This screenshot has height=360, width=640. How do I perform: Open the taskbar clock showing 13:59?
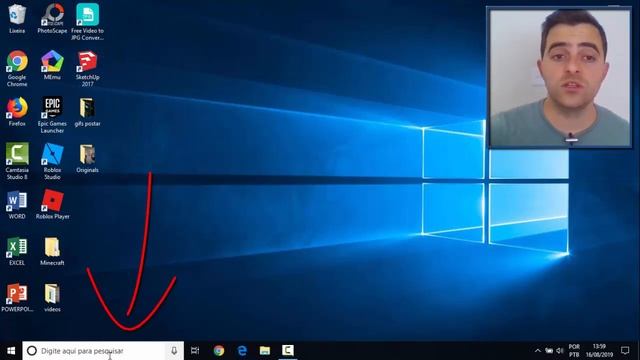coord(599,351)
